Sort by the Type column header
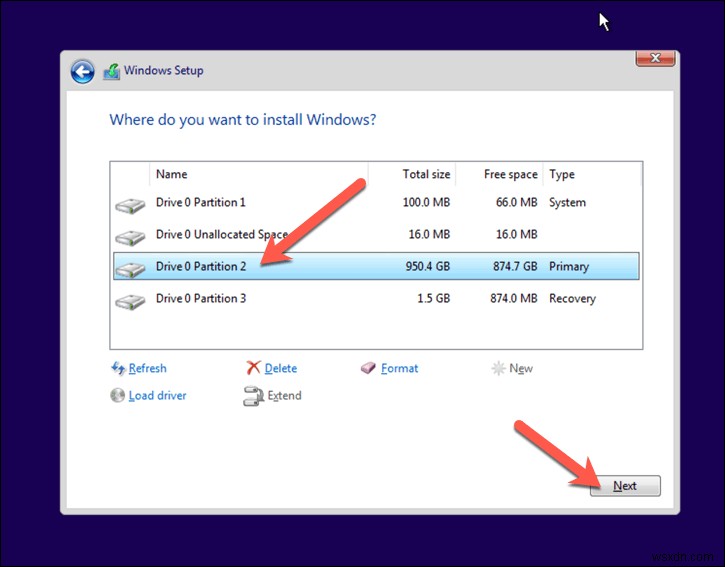Viewport: 725px width, 567px height. click(x=593, y=174)
